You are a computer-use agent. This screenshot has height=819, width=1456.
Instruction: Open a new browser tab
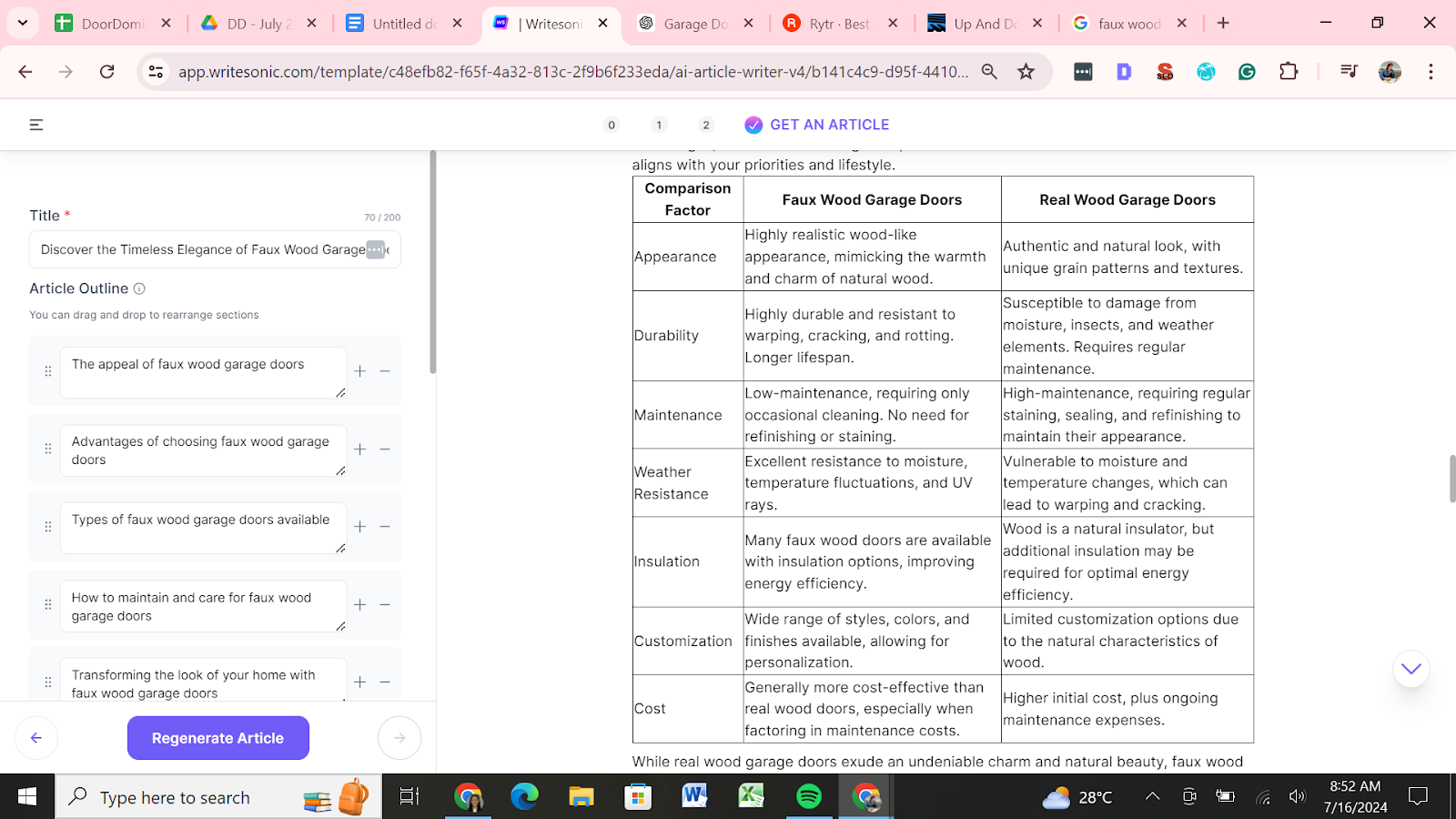click(1223, 24)
